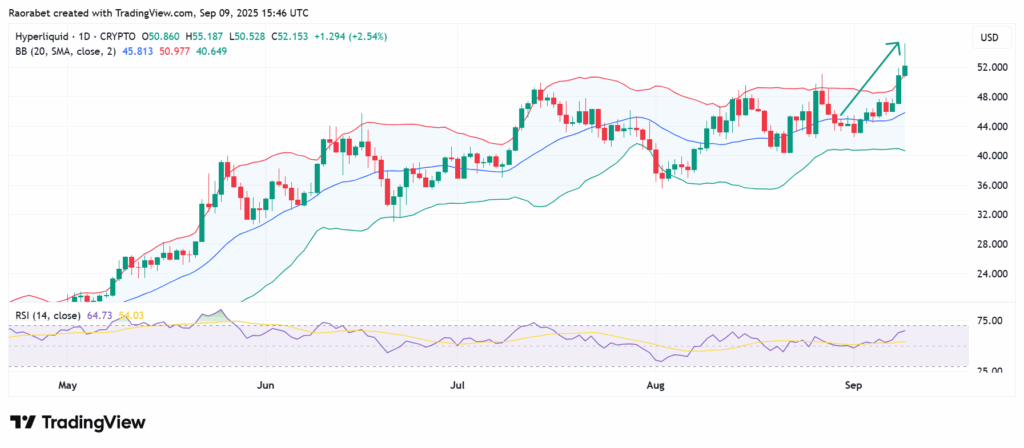Click the Sep label on time axis
1024x448 pixels.
click(853, 384)
